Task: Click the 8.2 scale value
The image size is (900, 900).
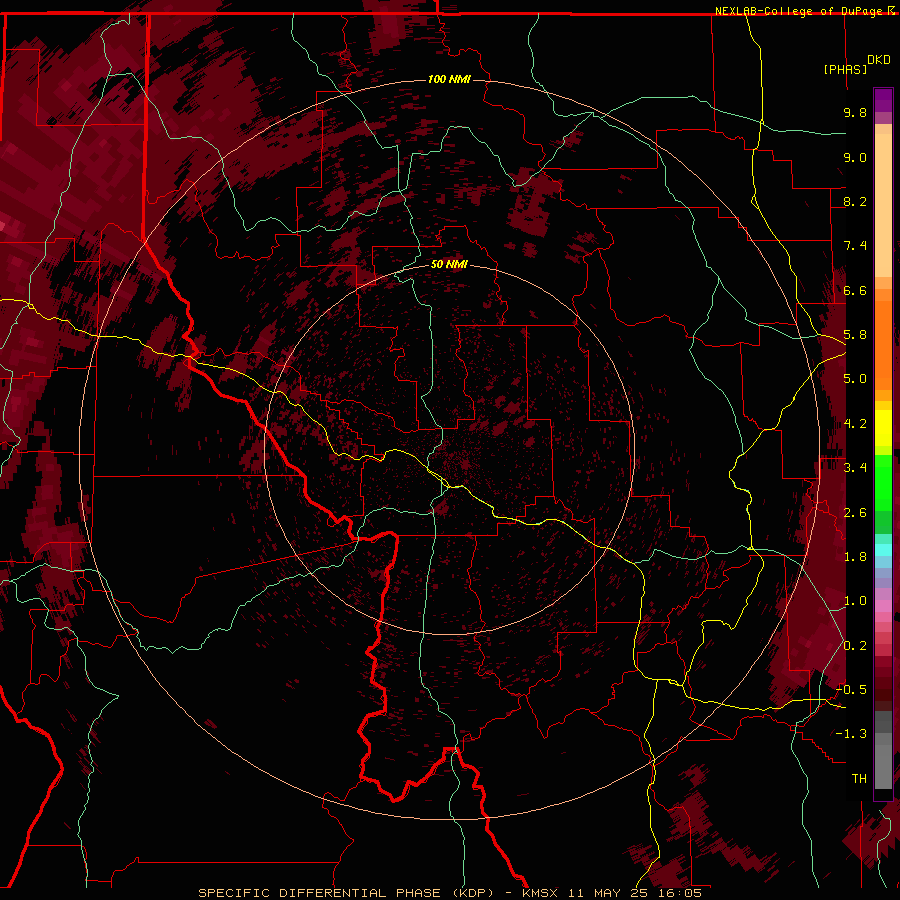Action: 855,201
